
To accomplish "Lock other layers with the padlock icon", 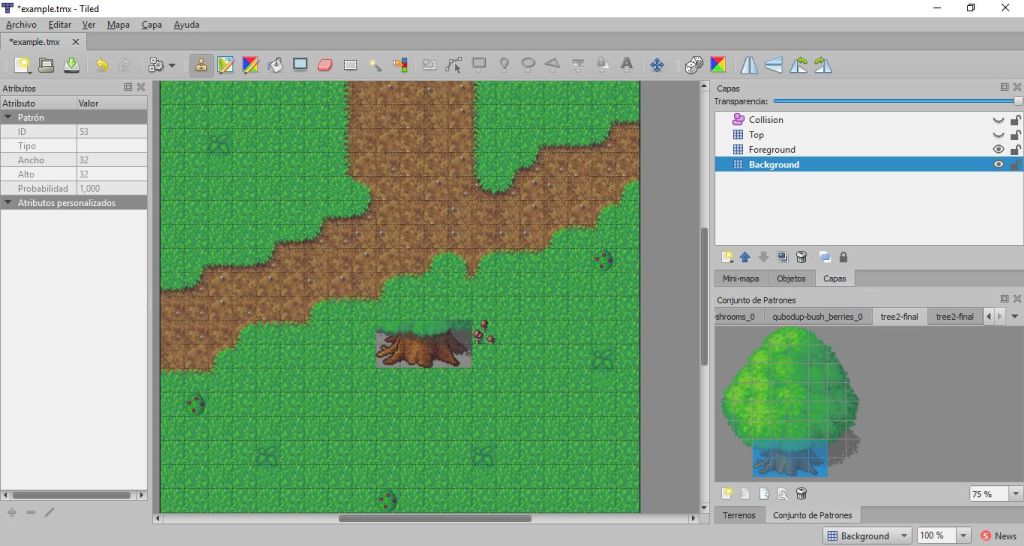I will (843, 257).
